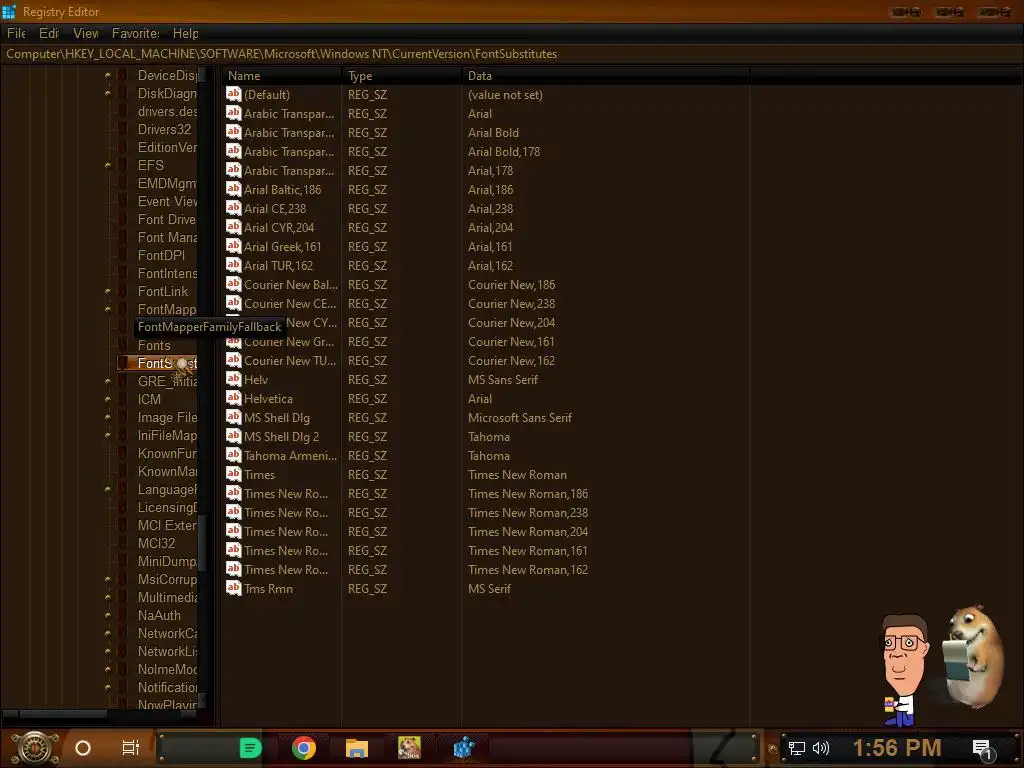Viewport: 1024px width, 768px height.
Task: Open the Start button on the taskbar
Action: [35, 748]
